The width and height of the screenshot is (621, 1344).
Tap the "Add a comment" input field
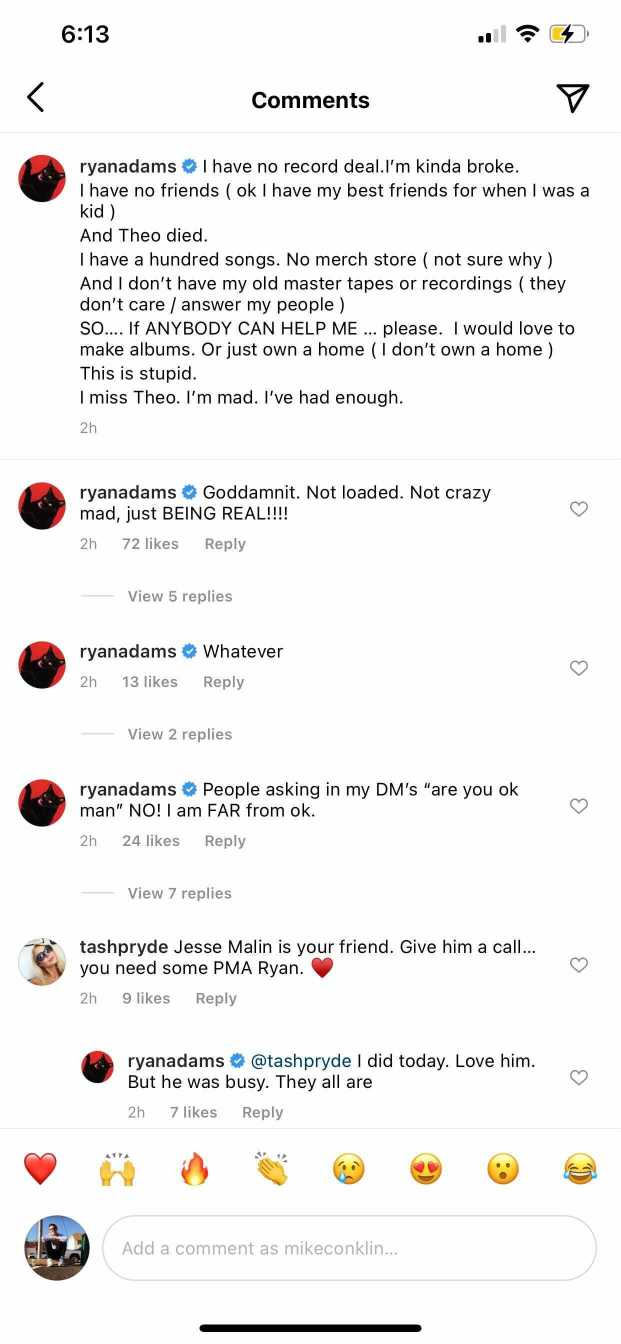349,1248
